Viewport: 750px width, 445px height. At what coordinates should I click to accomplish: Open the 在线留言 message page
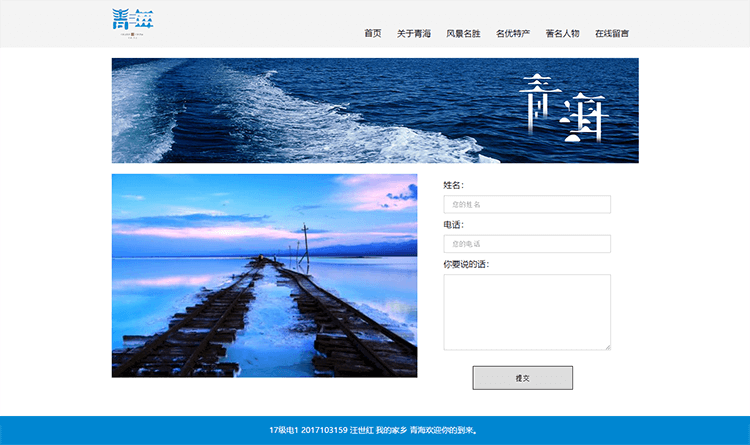point(612,33)
